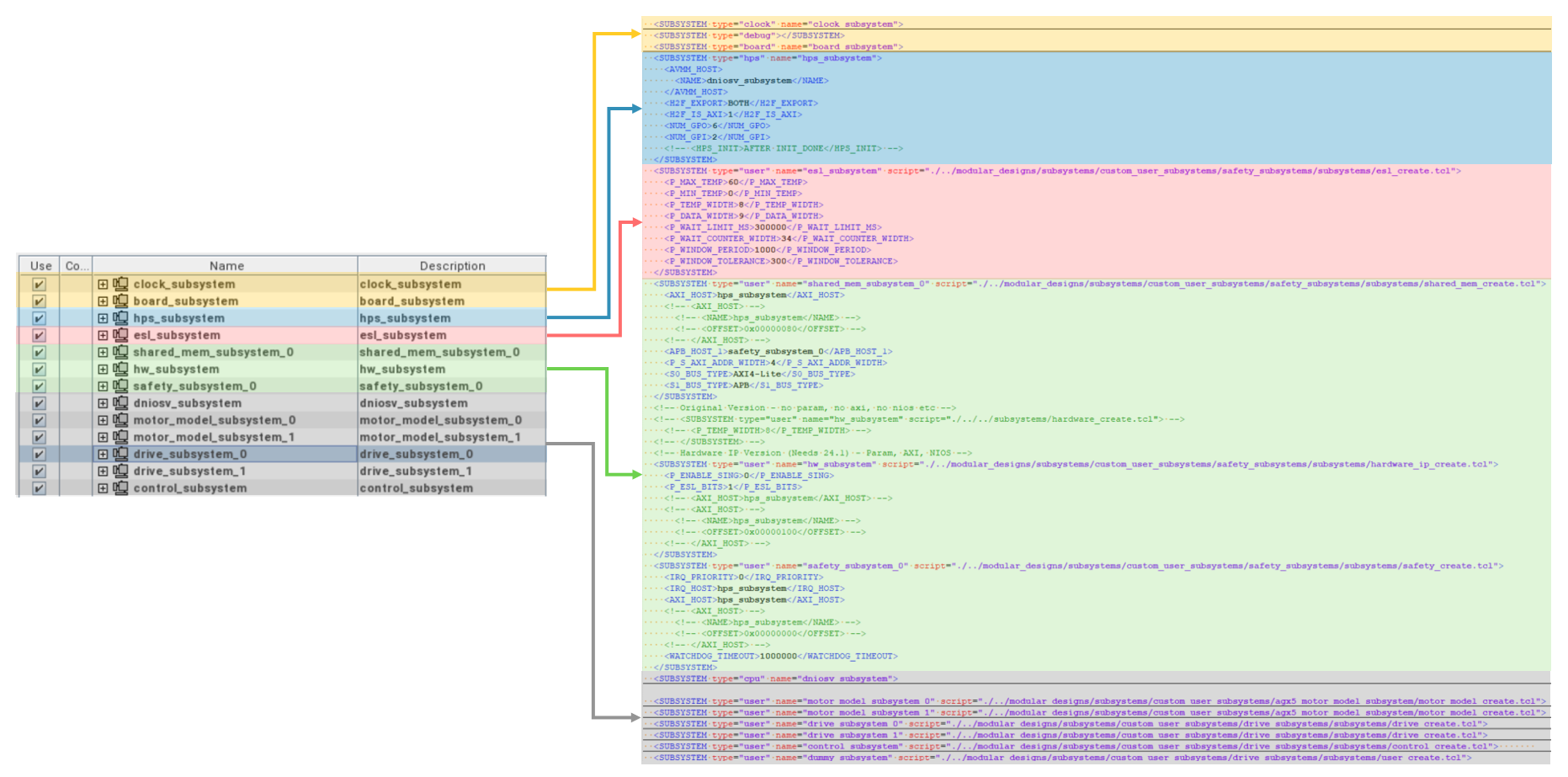This screenshot has width=1568, height=777.
Task: Disable the Use checkbox for motor_model_subsystem_1
Action: (x=39, y=438)
